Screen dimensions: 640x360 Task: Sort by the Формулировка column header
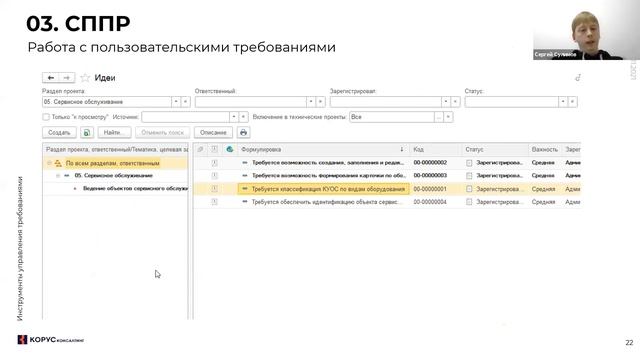click(x=322, y=149)
